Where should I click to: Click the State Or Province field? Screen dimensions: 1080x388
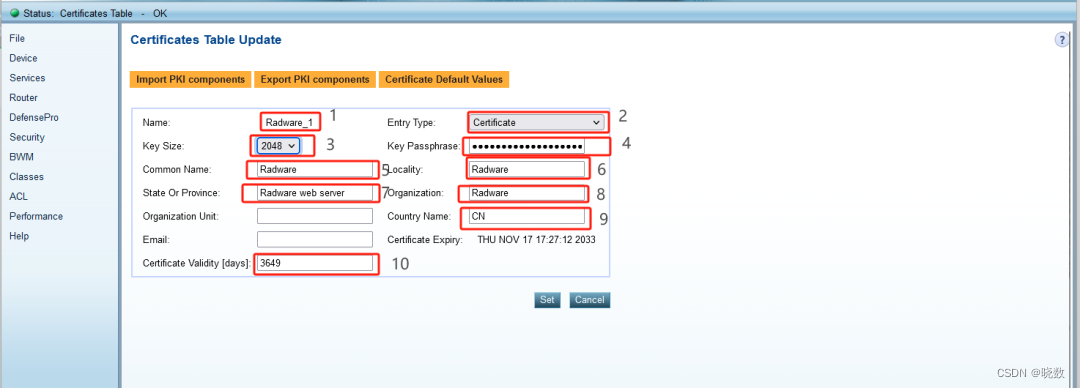(315, 193)
